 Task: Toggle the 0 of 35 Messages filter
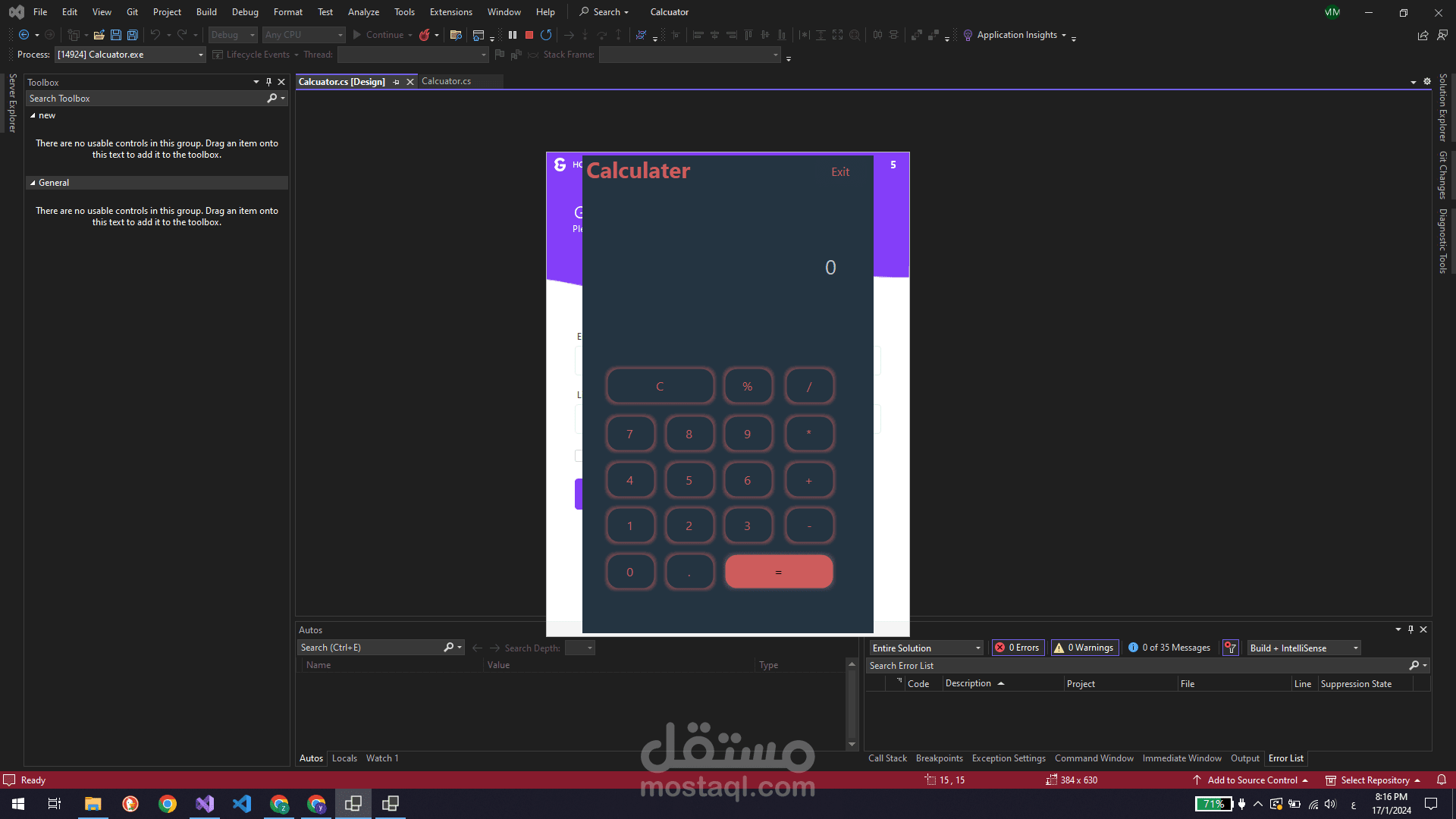pos(1169,648)
